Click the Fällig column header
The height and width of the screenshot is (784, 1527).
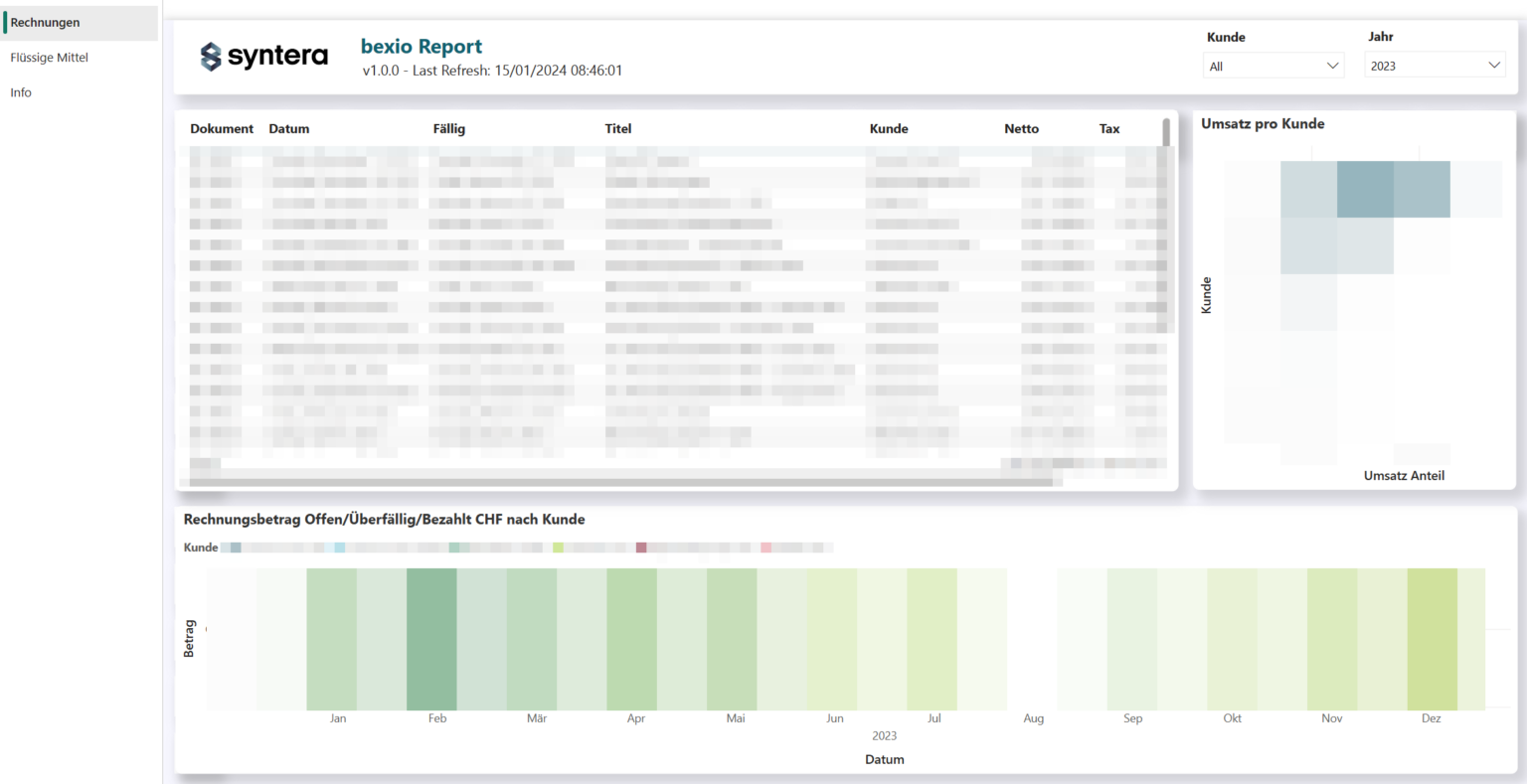449,128
